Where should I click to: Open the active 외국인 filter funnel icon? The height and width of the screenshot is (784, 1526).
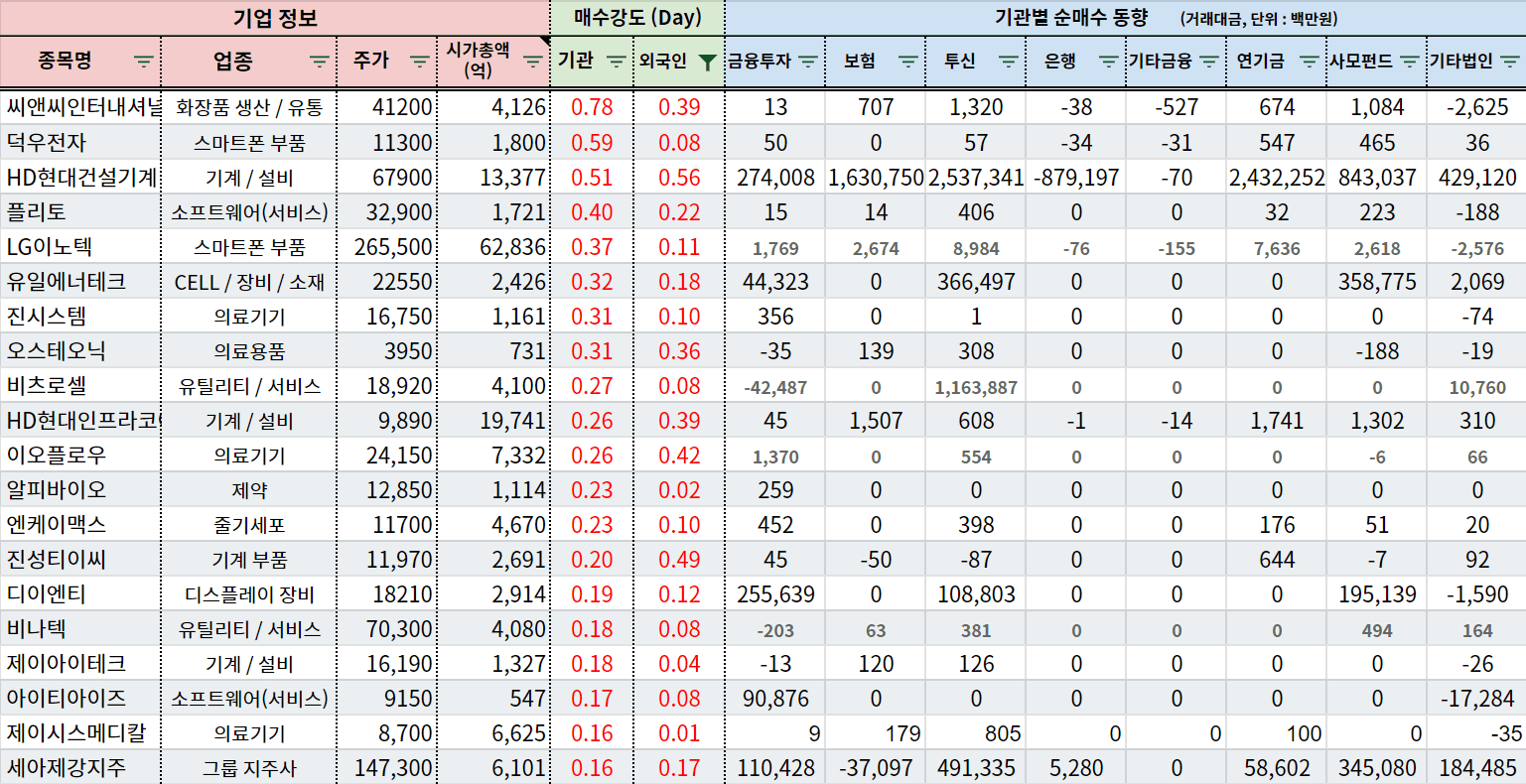pyautogui.click(x=706, y=62)
